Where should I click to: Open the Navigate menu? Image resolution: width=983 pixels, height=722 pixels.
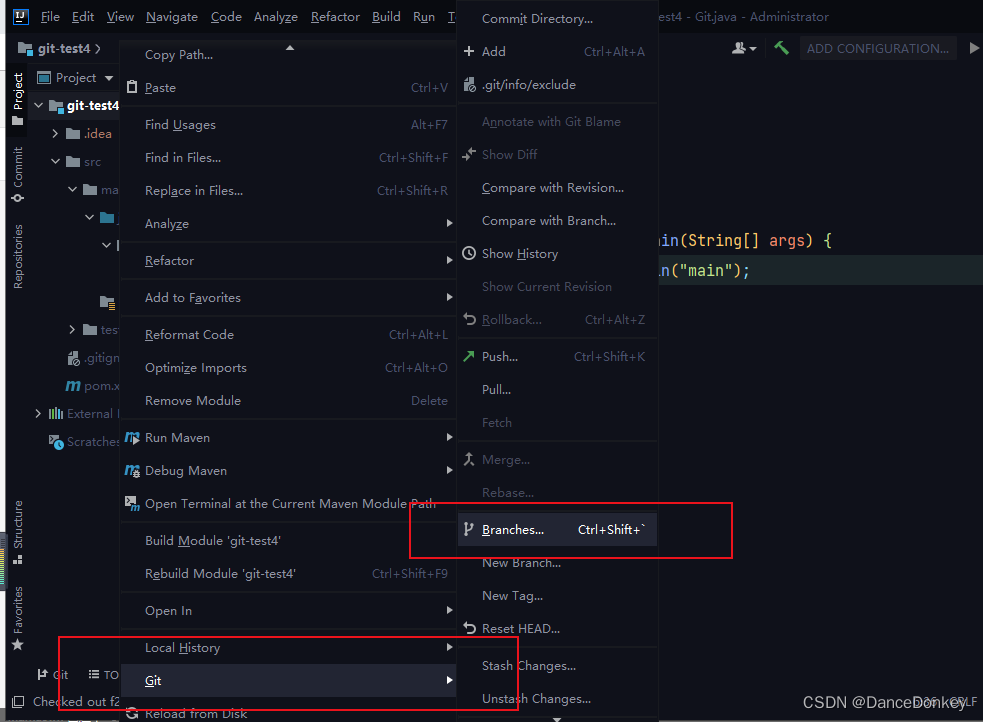tap(172, 17)
